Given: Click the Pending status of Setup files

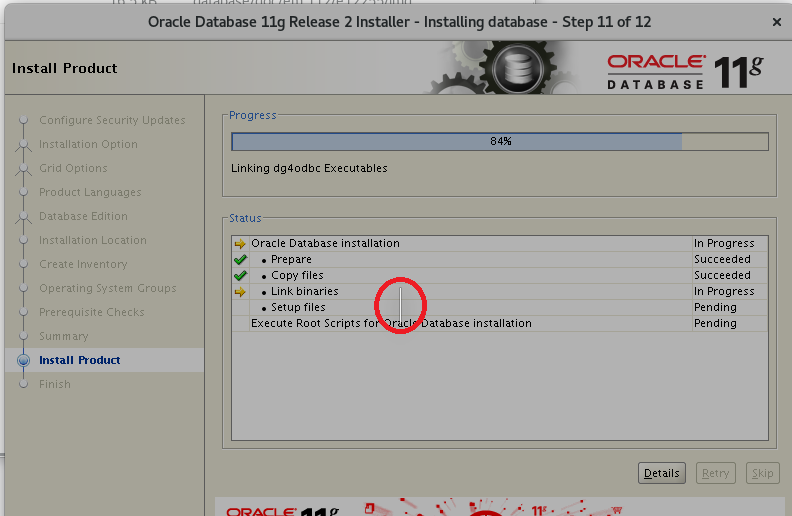Looking at the screenshot, I should pyautogui.click(x=715, y=307).
